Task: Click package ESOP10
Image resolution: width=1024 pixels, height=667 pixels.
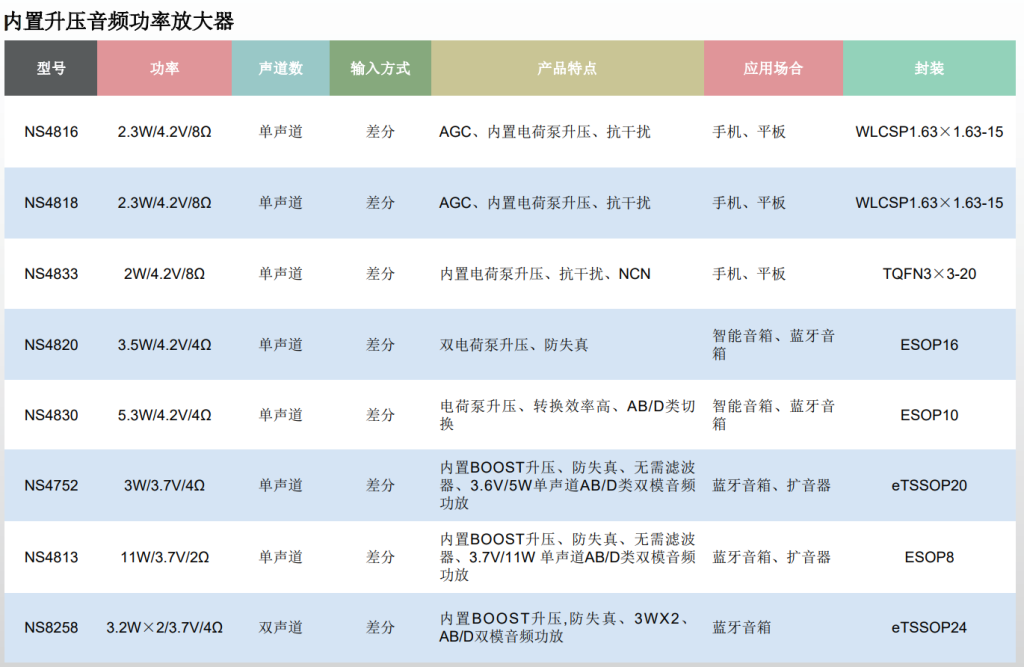Action: [x=929, y=415]
